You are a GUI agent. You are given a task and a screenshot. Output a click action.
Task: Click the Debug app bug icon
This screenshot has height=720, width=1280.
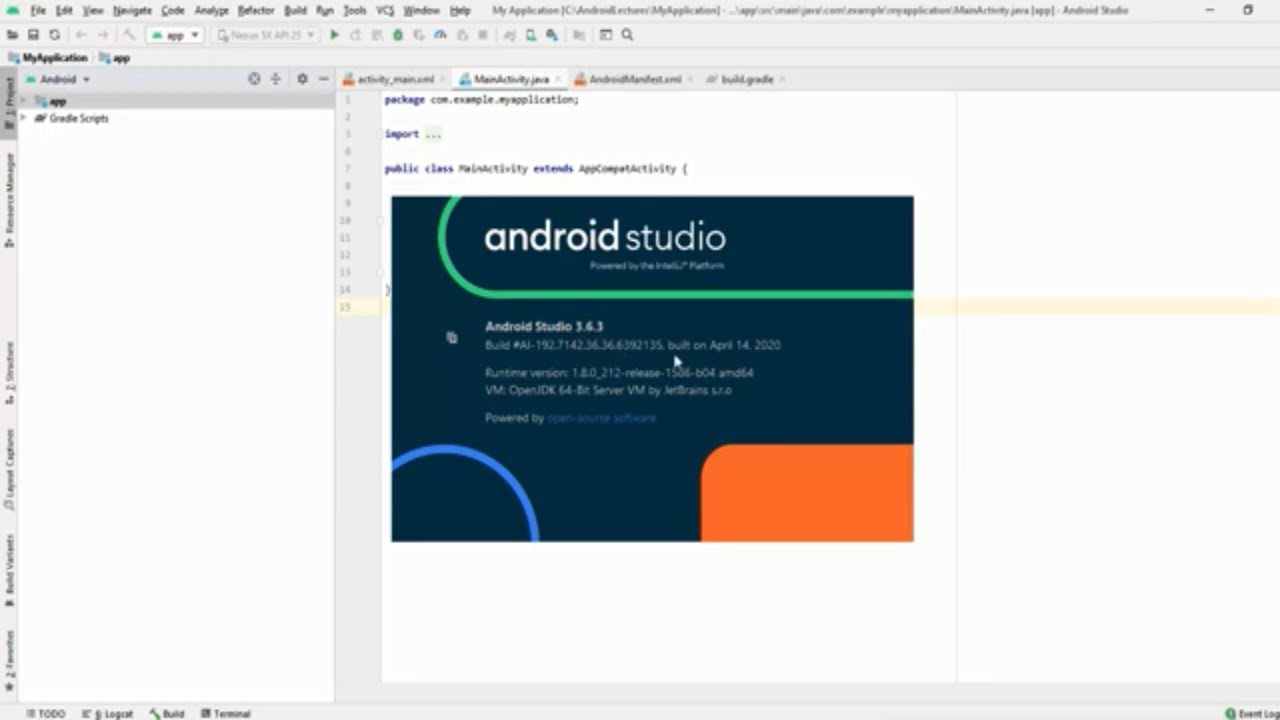[x=397, y=35]
